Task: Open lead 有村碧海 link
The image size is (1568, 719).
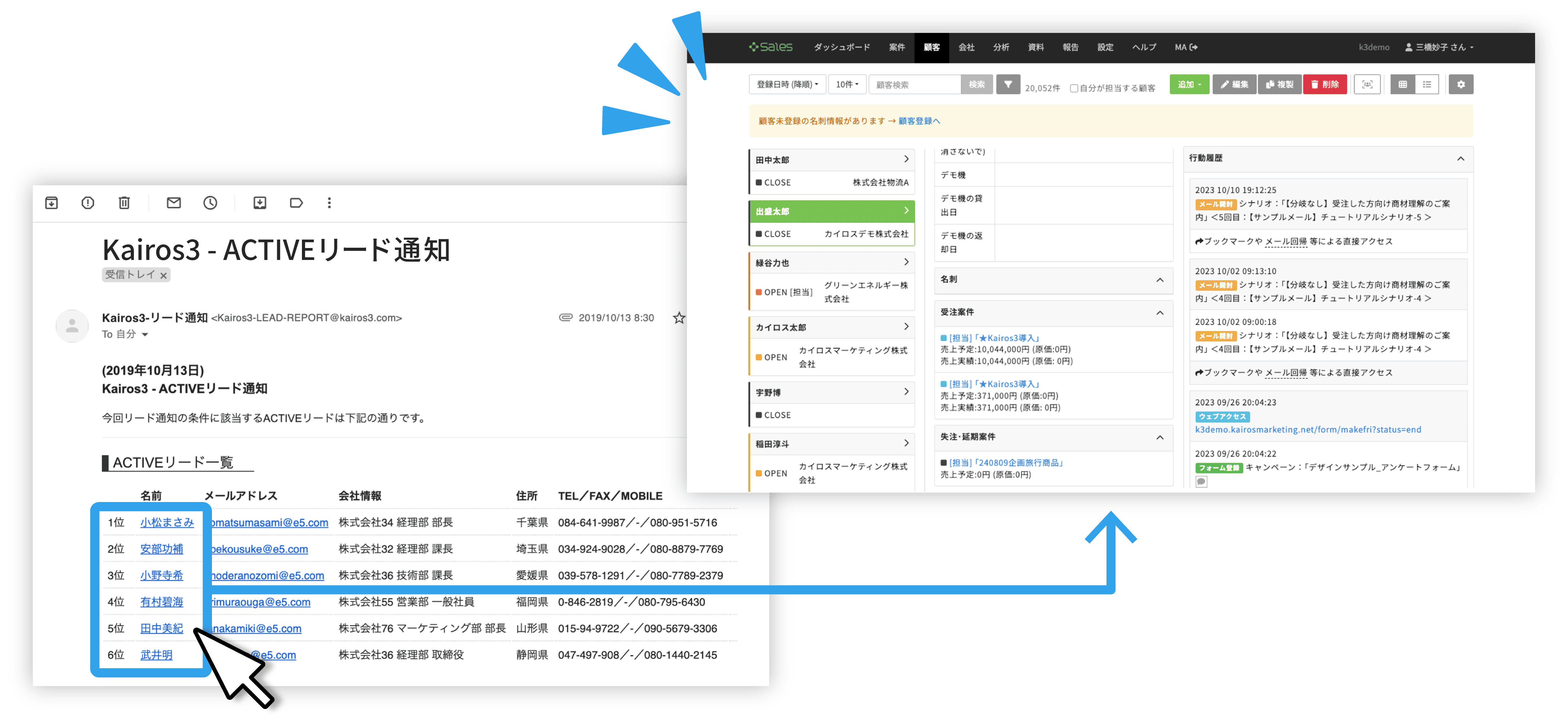Action: pyautogui.click(x=161, y=602)
